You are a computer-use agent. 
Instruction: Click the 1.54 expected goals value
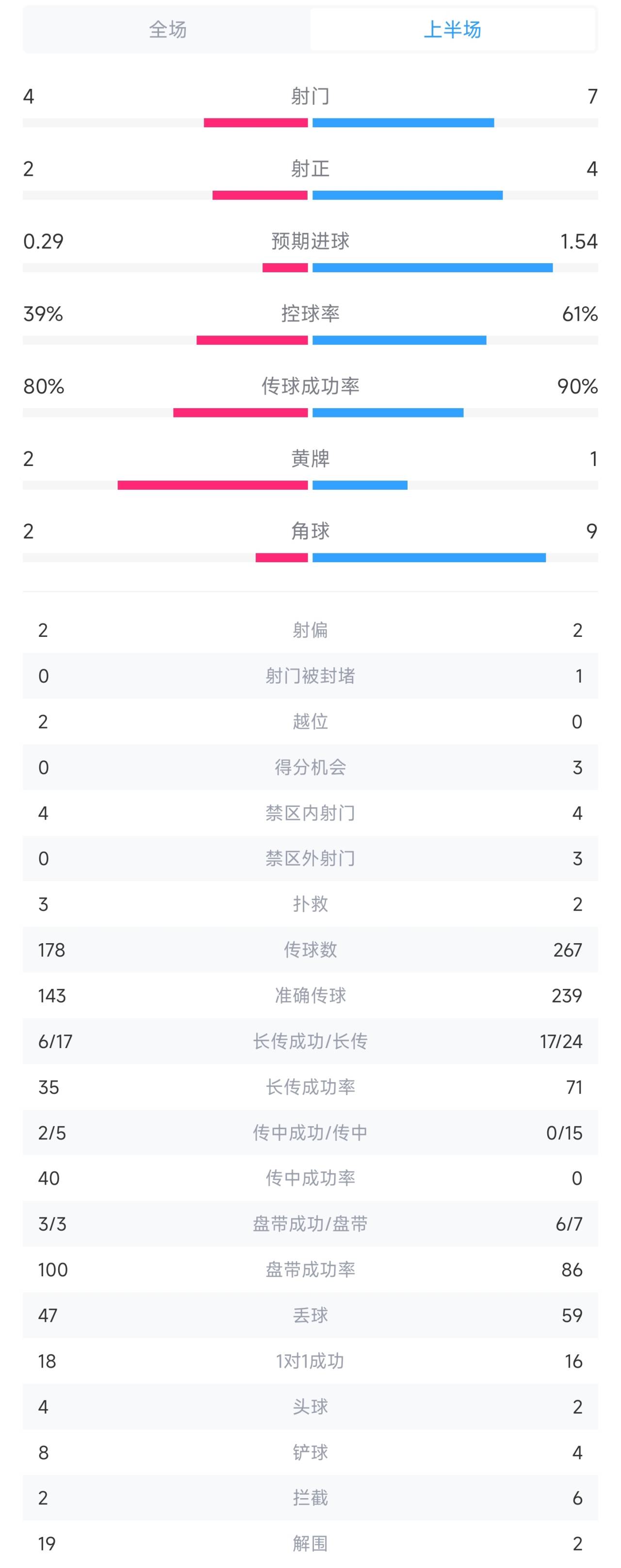coord(578,241)
